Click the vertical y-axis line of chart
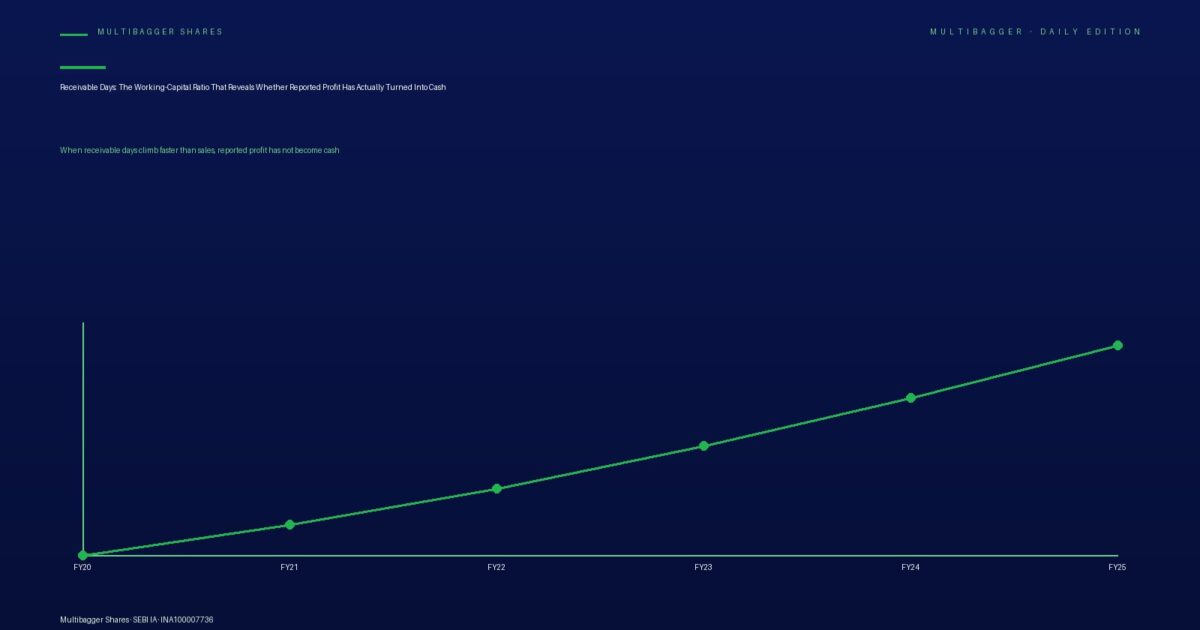 (83, 439)
